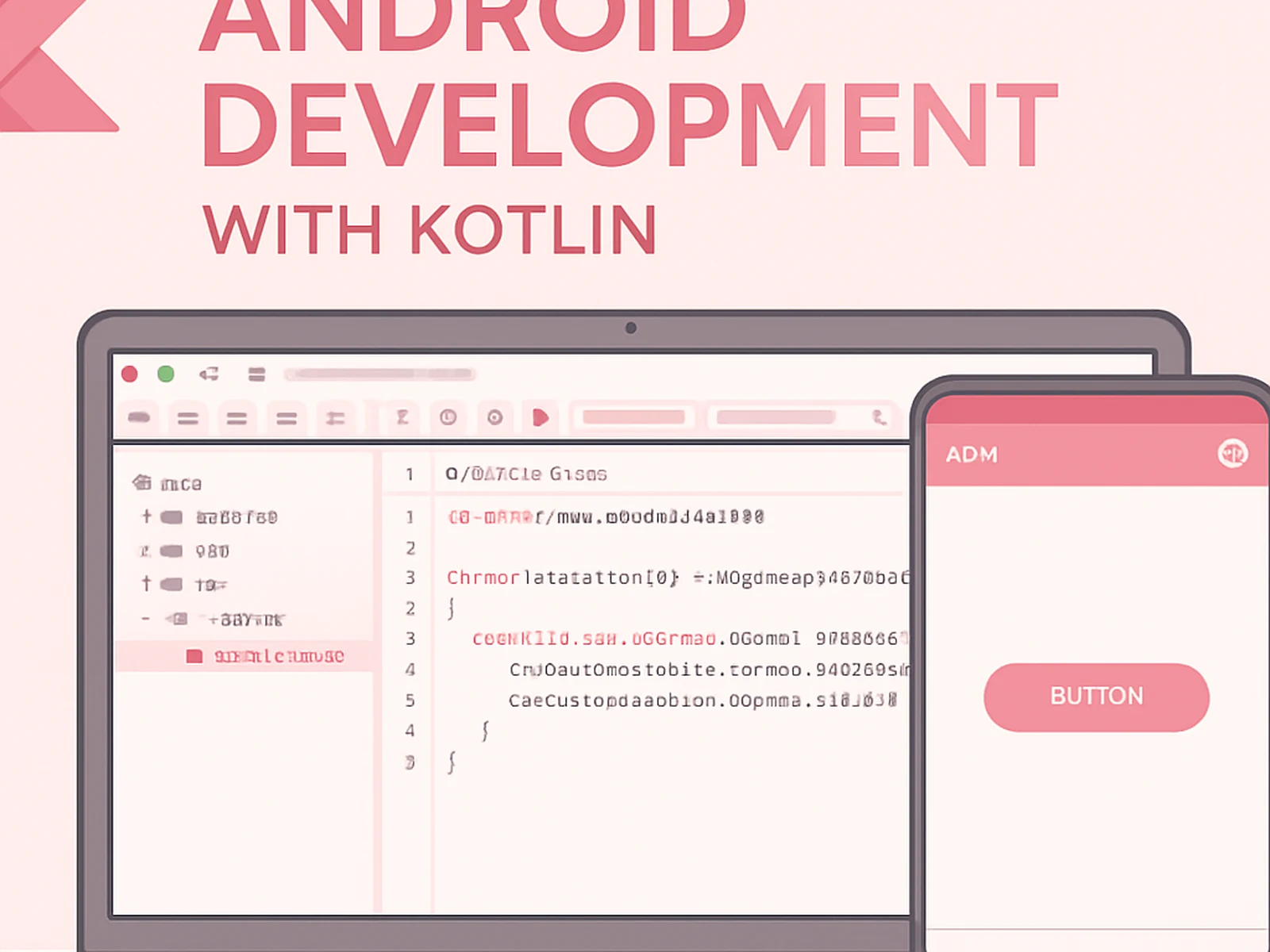Screen dimensions: 1270x952
Task: Select the "980" item in project tree
Action: coord(212,551)
